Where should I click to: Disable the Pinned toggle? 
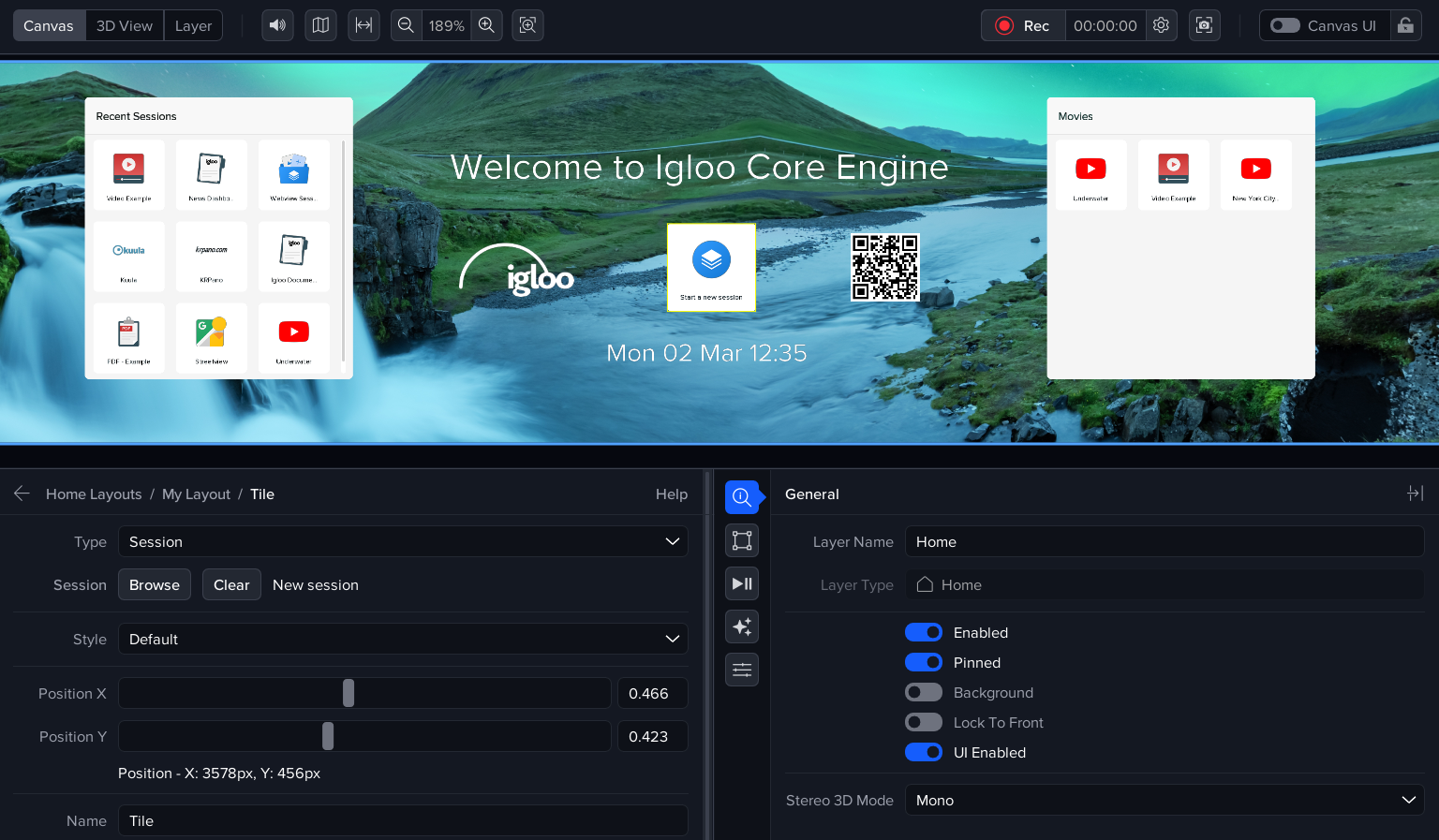(x=923, y=663)
